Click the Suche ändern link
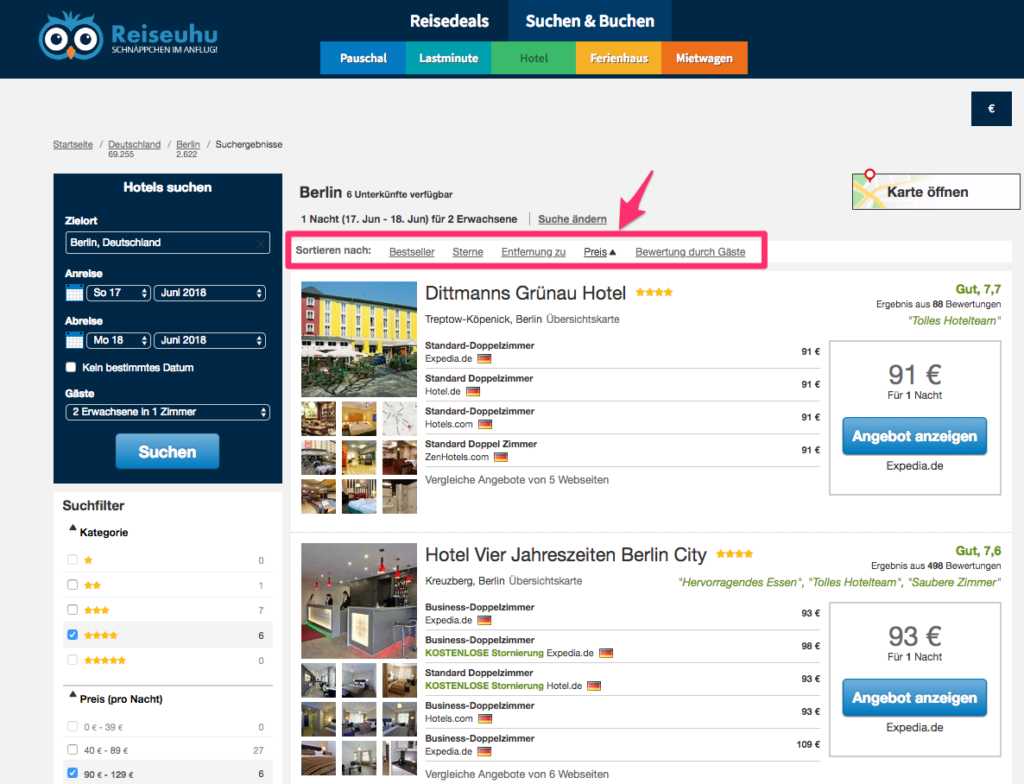1024x784 pixels. click(x=572, y=219)
